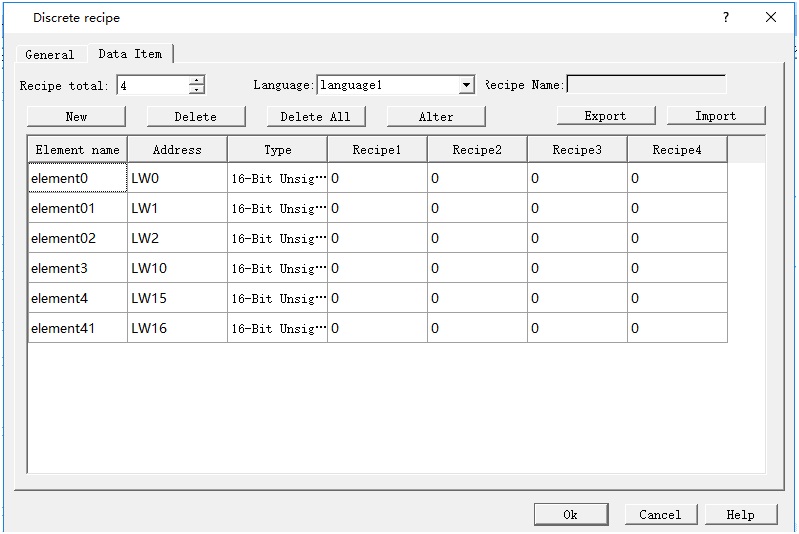Viewport: 799px width, 534px height.
Task: Decrease Recipe total with the down arrow
Action: click(196, 90)
